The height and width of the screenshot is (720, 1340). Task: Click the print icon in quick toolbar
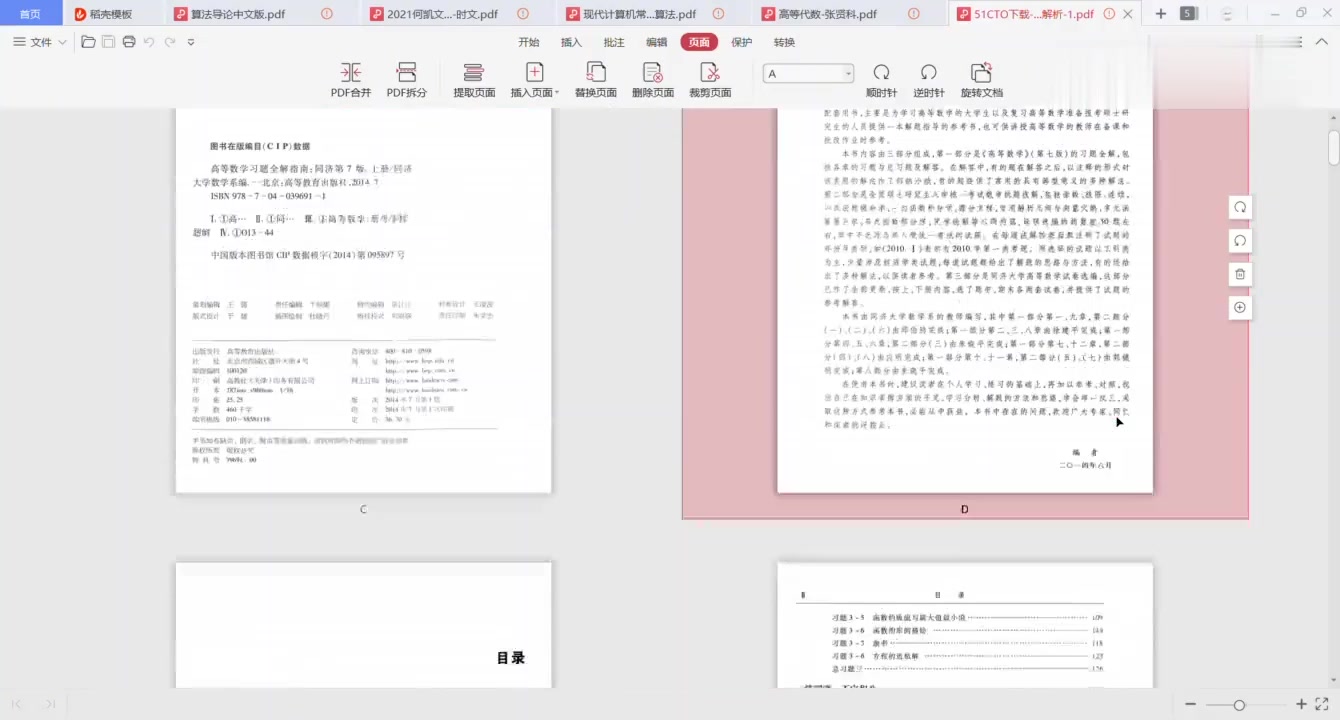tap(129, 42)
